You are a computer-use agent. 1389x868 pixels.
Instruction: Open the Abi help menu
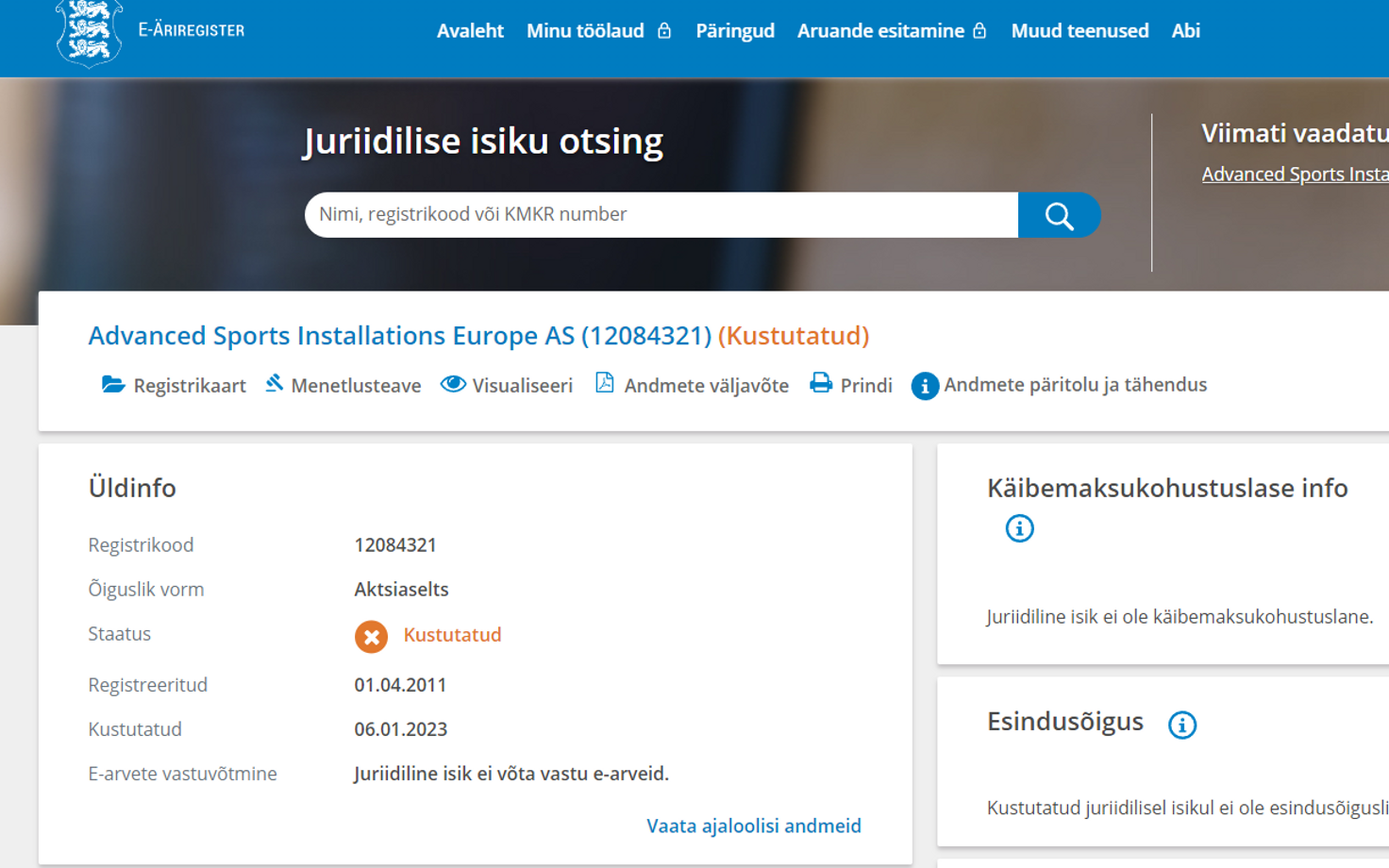1185,31
